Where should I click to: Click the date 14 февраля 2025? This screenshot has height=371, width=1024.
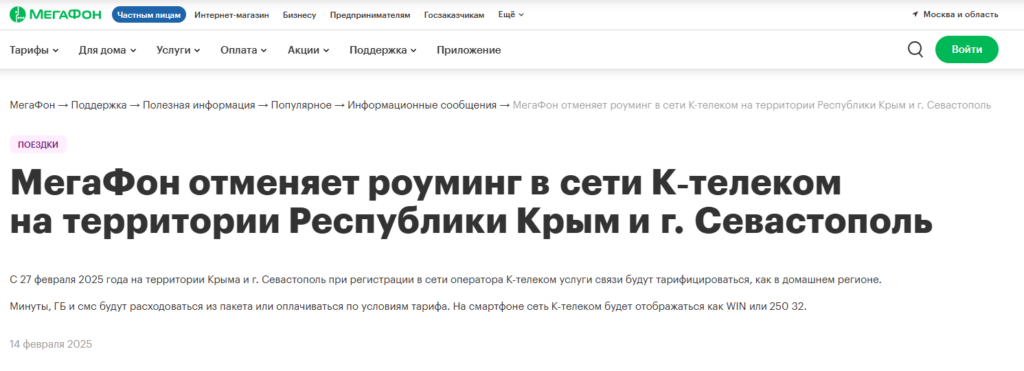click(51, 344)
